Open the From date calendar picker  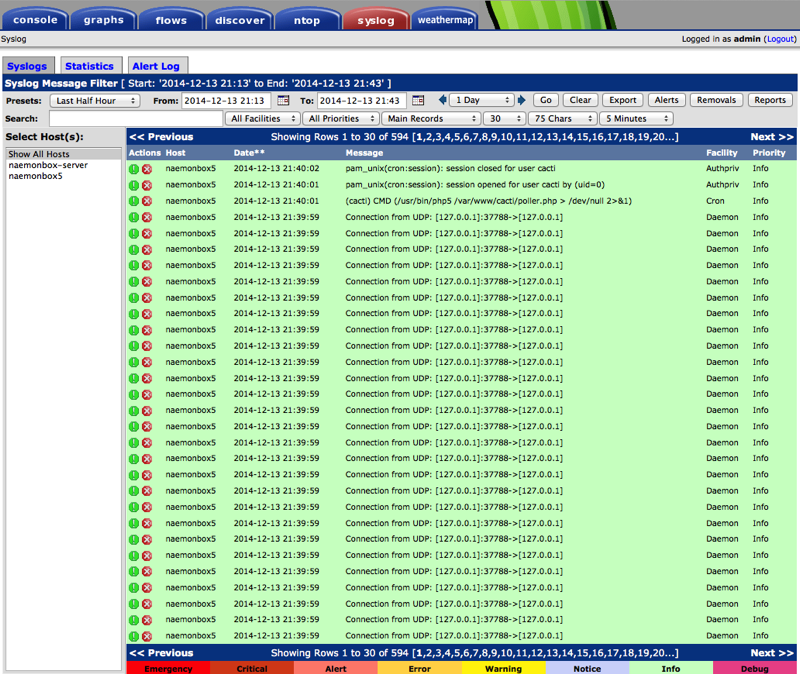pos(283,101)
